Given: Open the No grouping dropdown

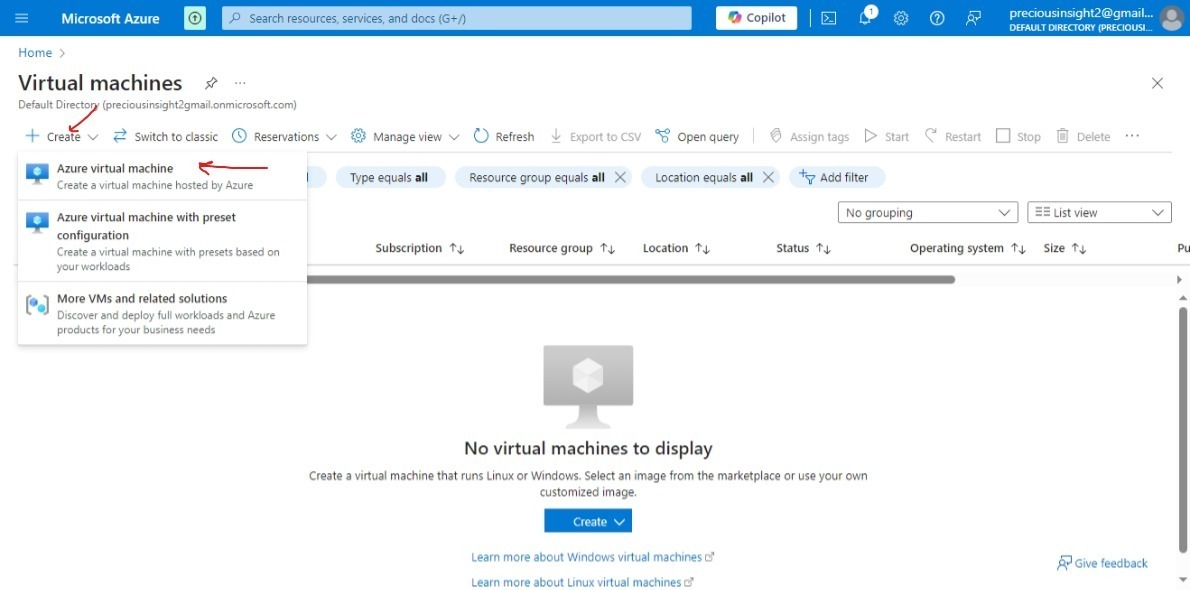Looking at the screenshot, I should pos(927,213).
